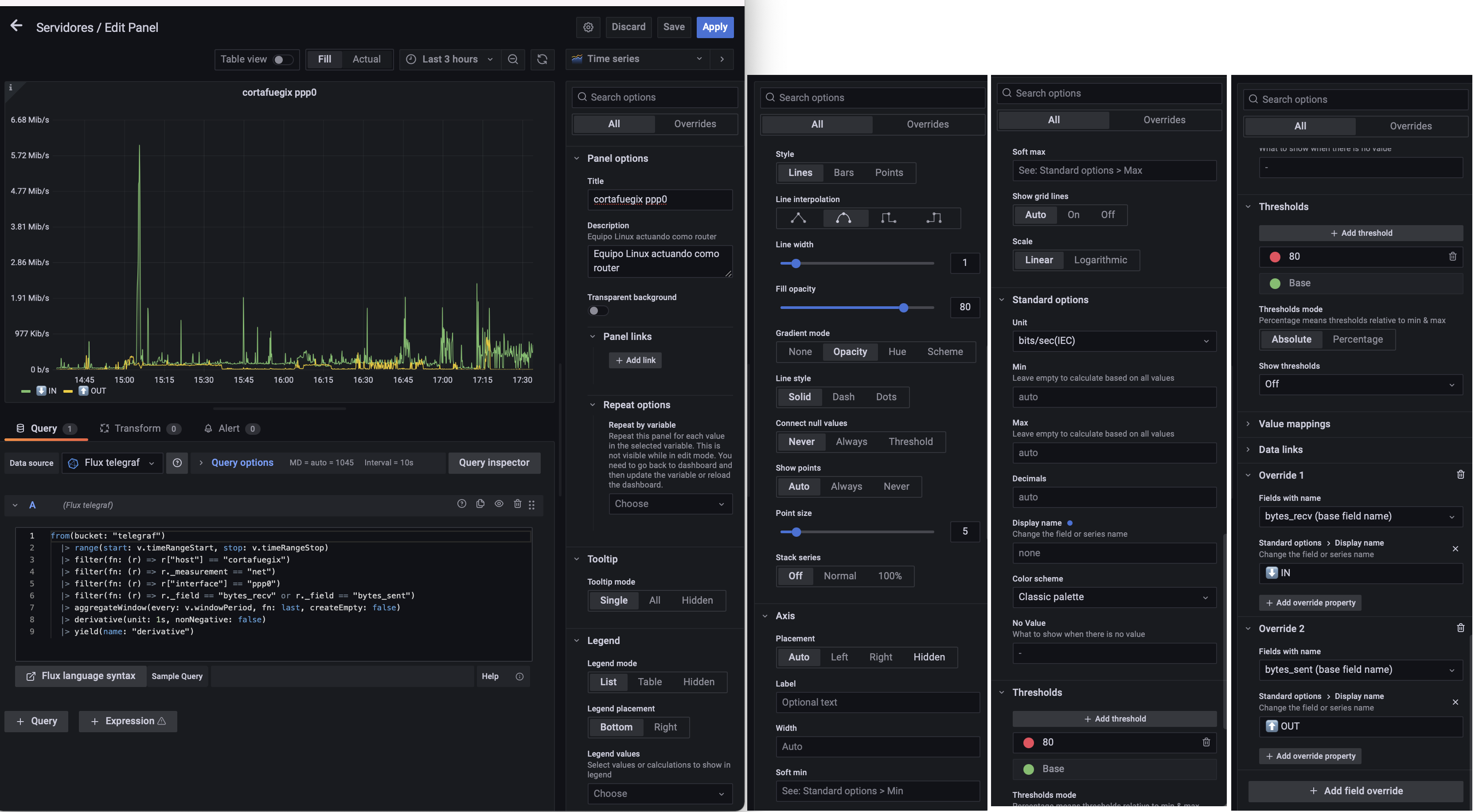Open the Last 3 hours time picker

450,59
